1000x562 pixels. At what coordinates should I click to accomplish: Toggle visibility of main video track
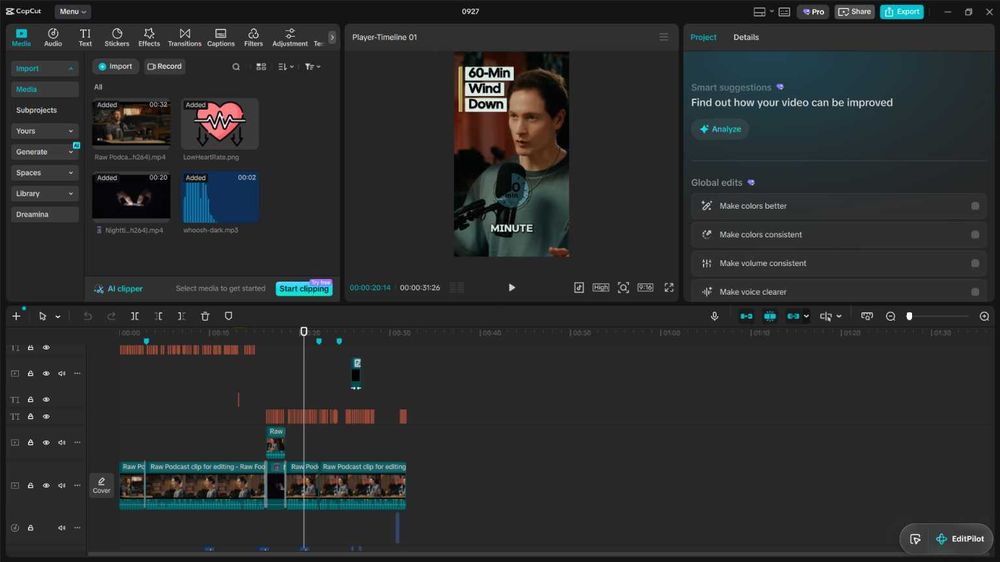tap(46, 485)
